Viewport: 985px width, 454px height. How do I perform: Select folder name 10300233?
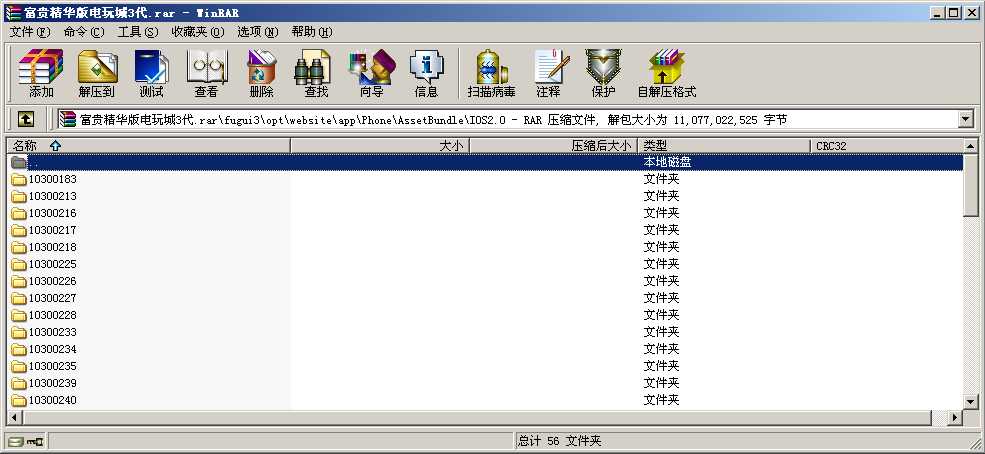53,332
